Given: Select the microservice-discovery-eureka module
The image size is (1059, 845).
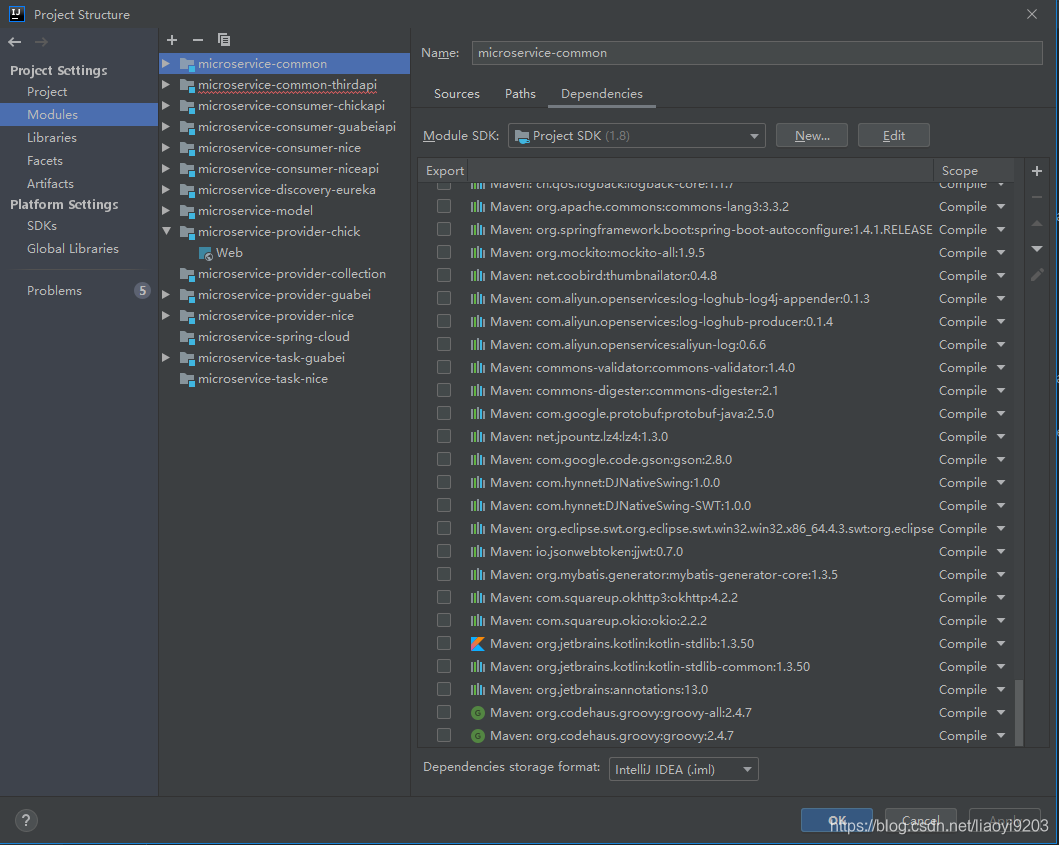Looking at the screenshot, I should point(286,190).
